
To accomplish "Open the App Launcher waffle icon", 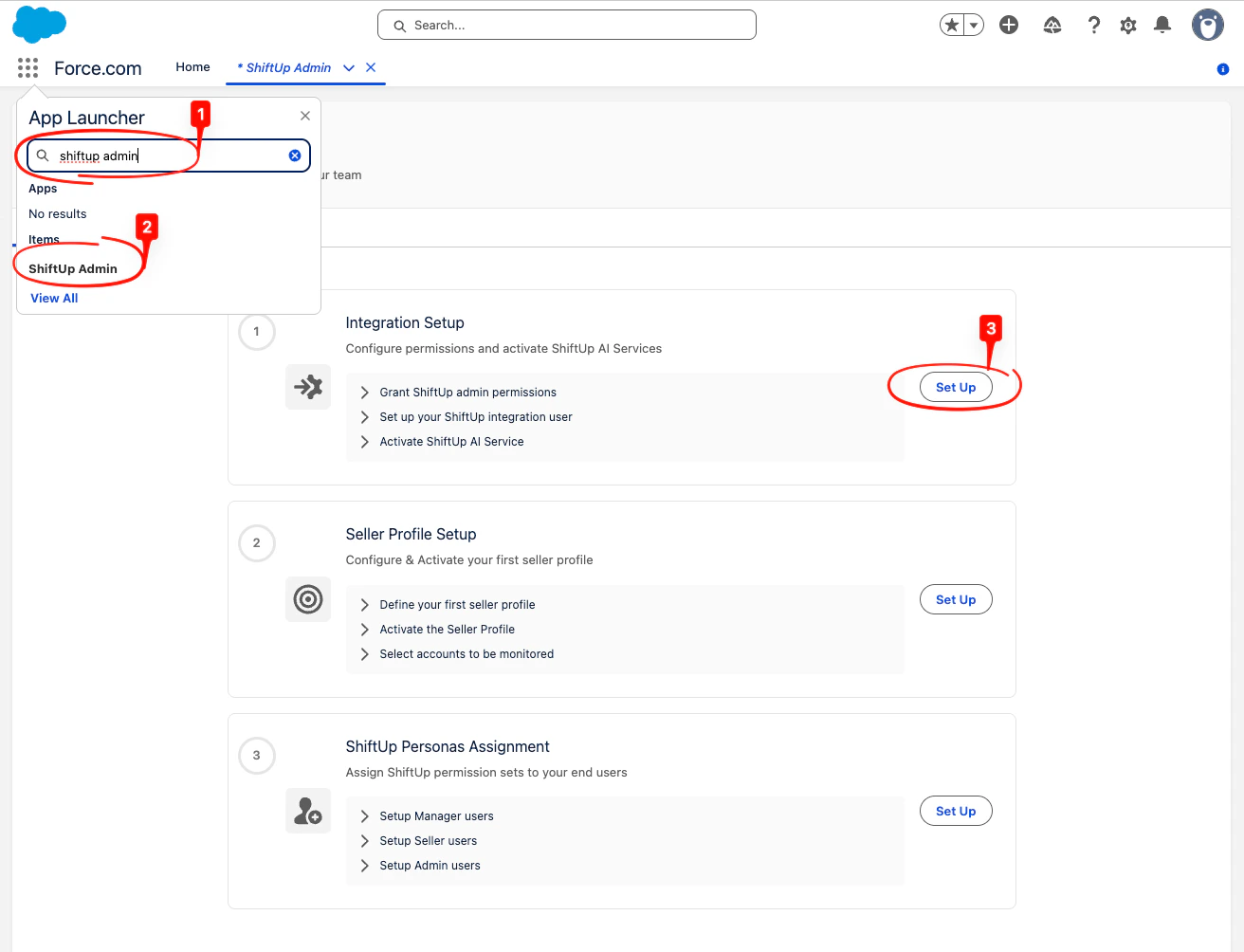I will coord(28,68).
